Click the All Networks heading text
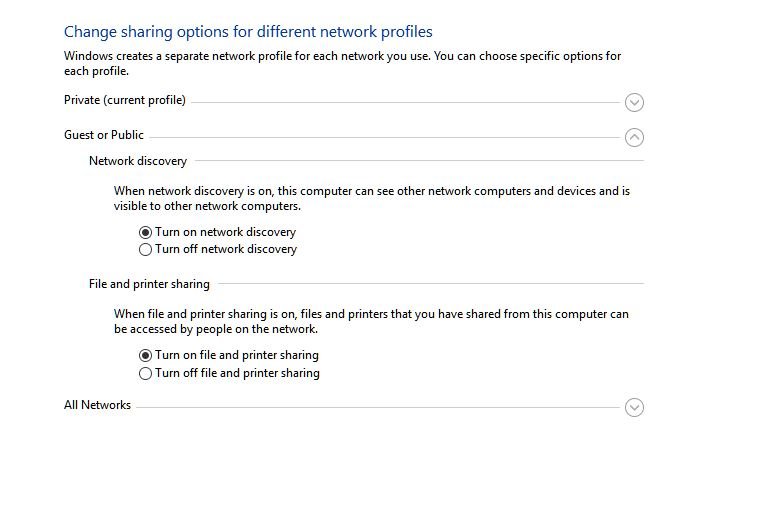The width and height of the screenshot is (781, 509). tap(97, 405)
